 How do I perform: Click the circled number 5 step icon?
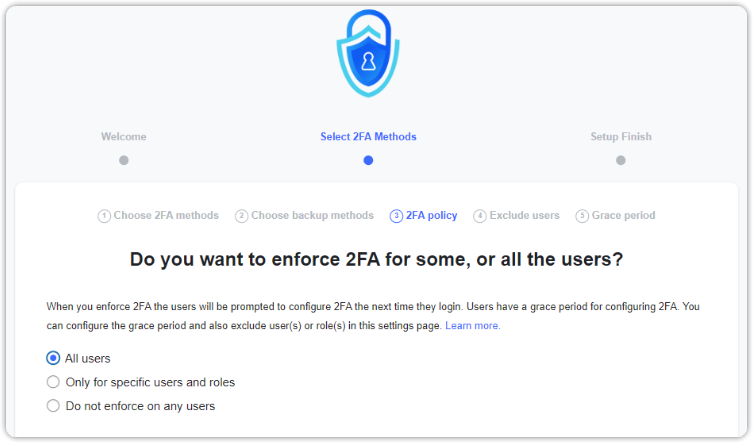click(x=582, y=216)
